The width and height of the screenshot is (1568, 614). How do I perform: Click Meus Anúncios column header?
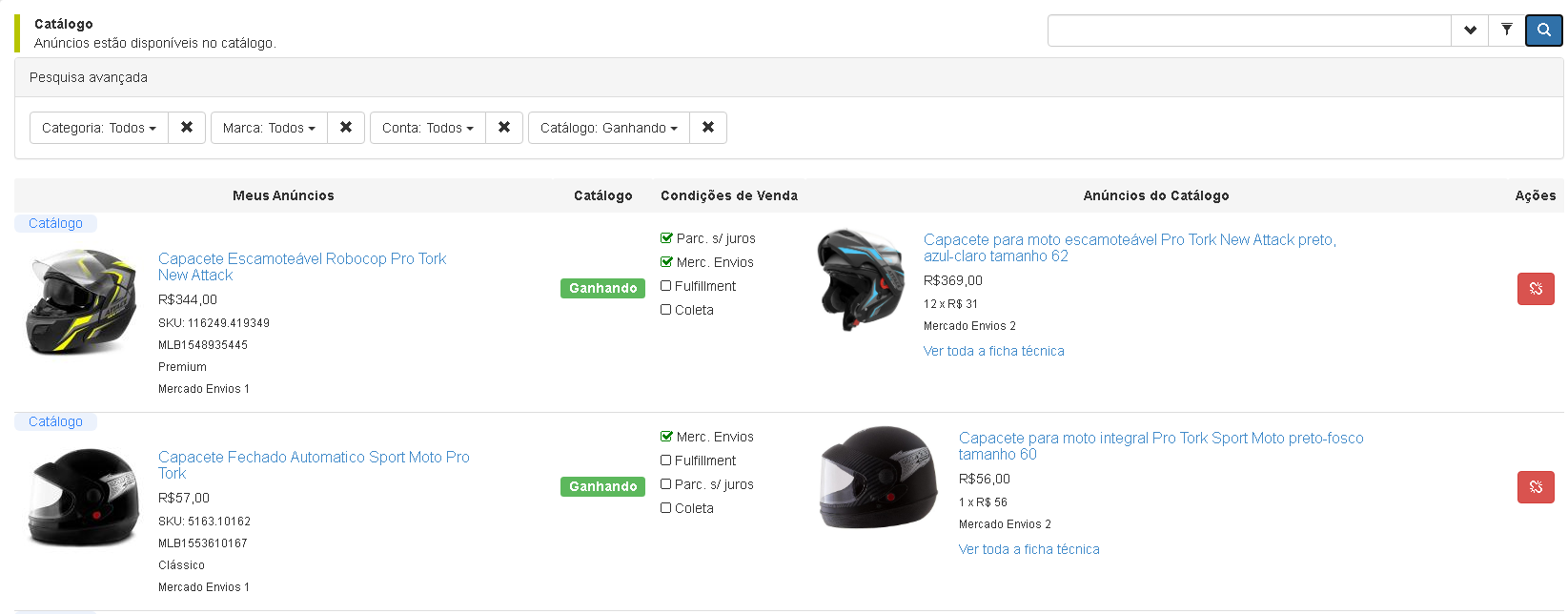tap(283, 195)
